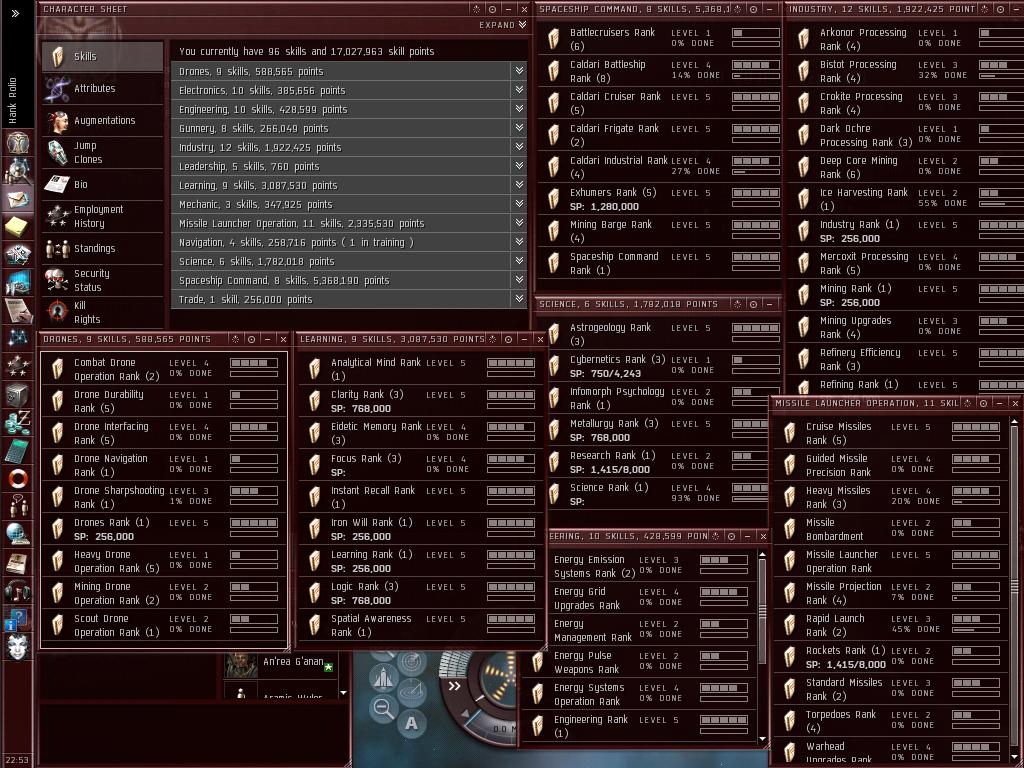Open the Standings section

[x=103, y=248]
